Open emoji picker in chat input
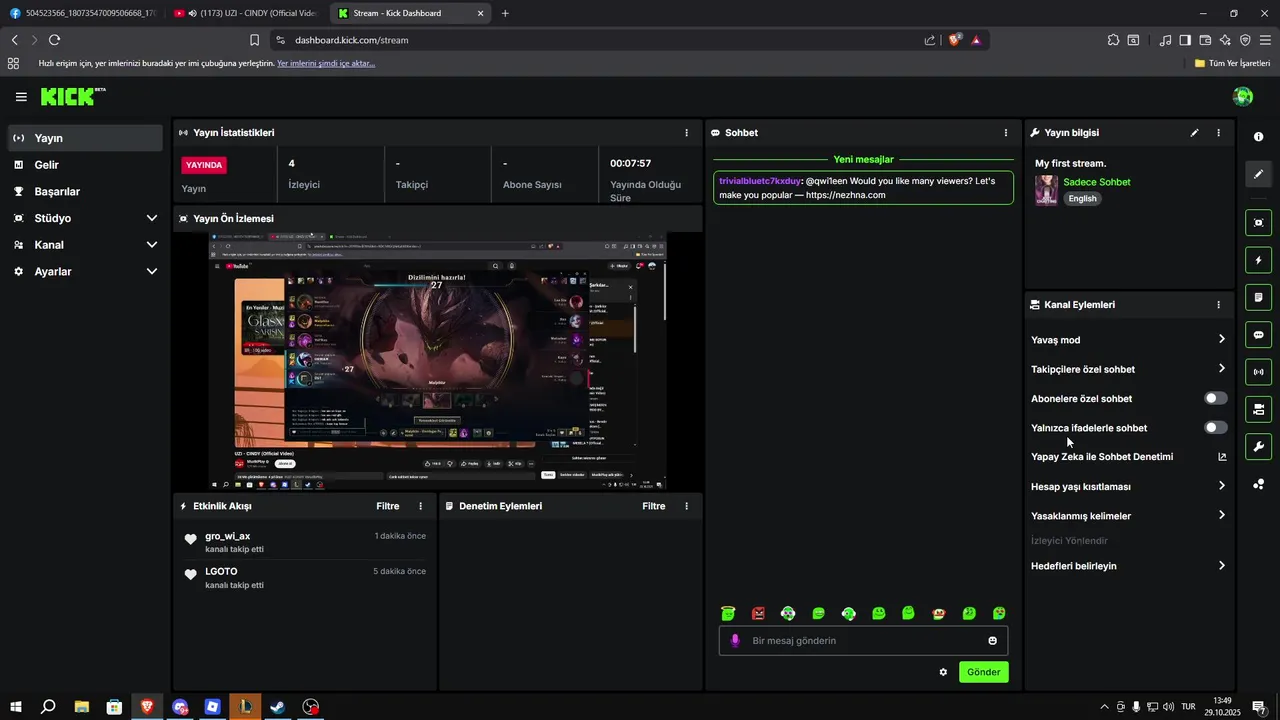This screenshot has width=1280, height=720. 992,641
